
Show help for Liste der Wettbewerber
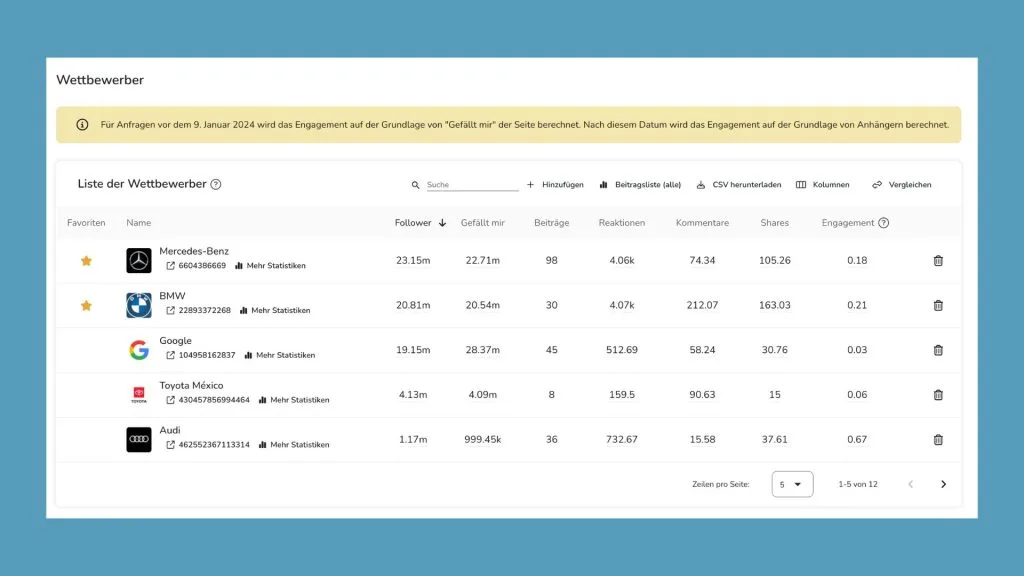pyautogui.click(x=216, y=184)
